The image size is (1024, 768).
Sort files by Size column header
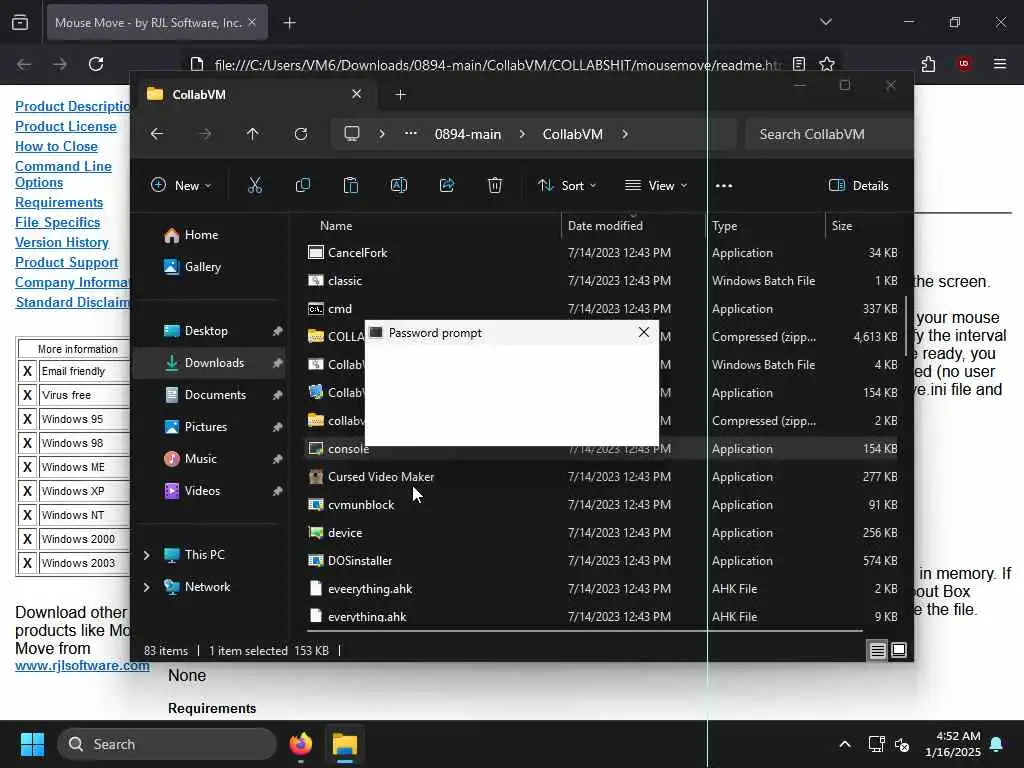point(842,226)
